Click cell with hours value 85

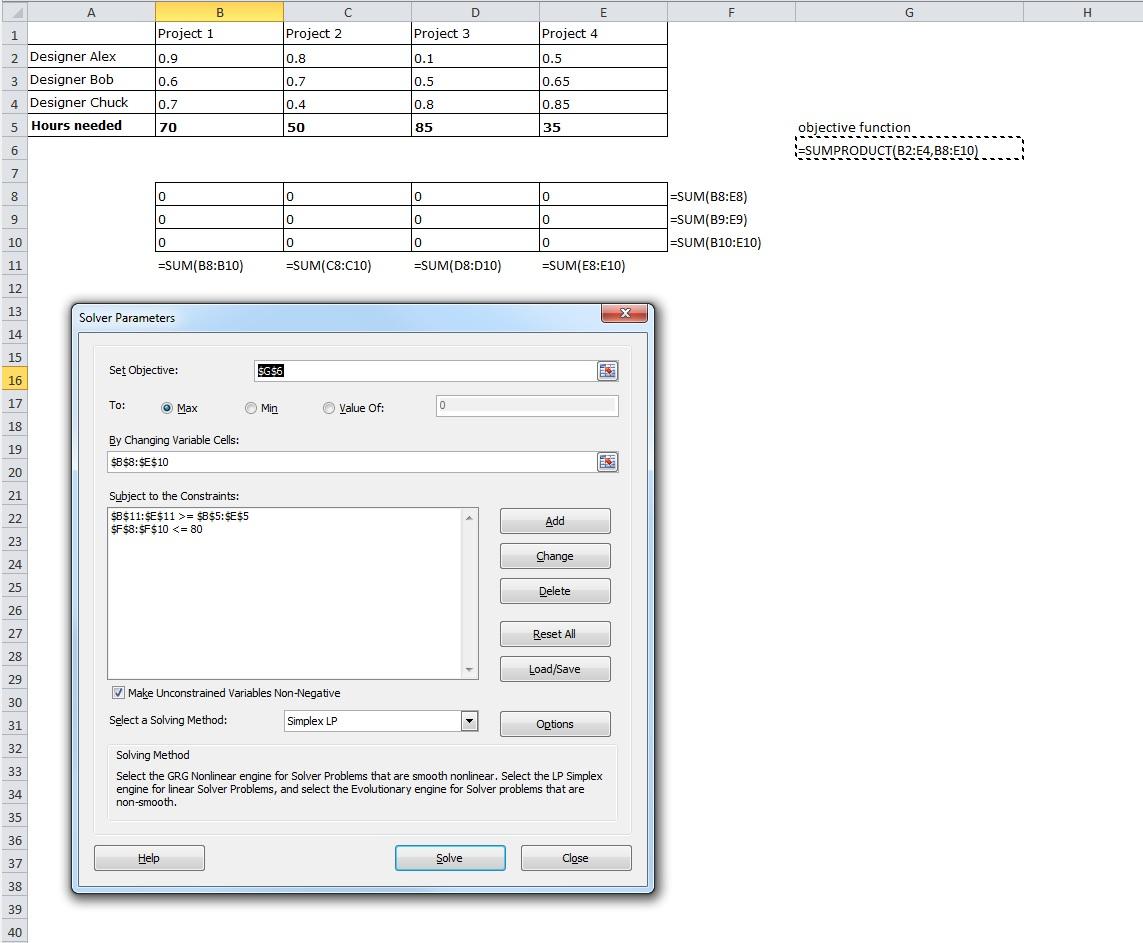[x=475, y=127]
